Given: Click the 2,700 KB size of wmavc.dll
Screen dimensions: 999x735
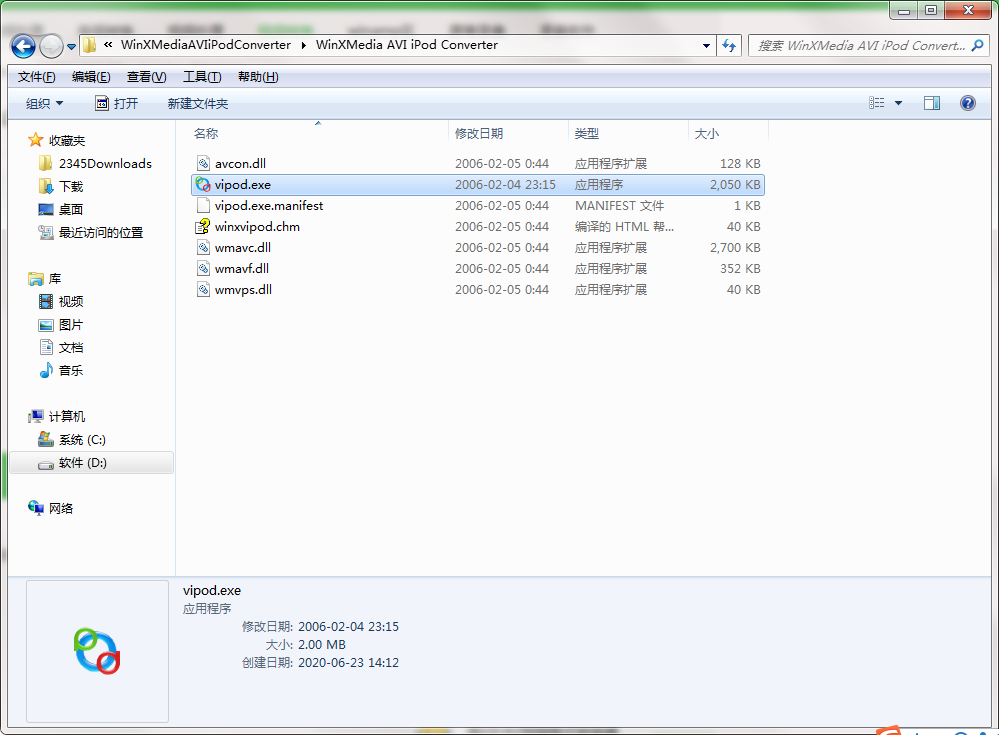Looking at the screenshot, I should (x=735, y=248).
